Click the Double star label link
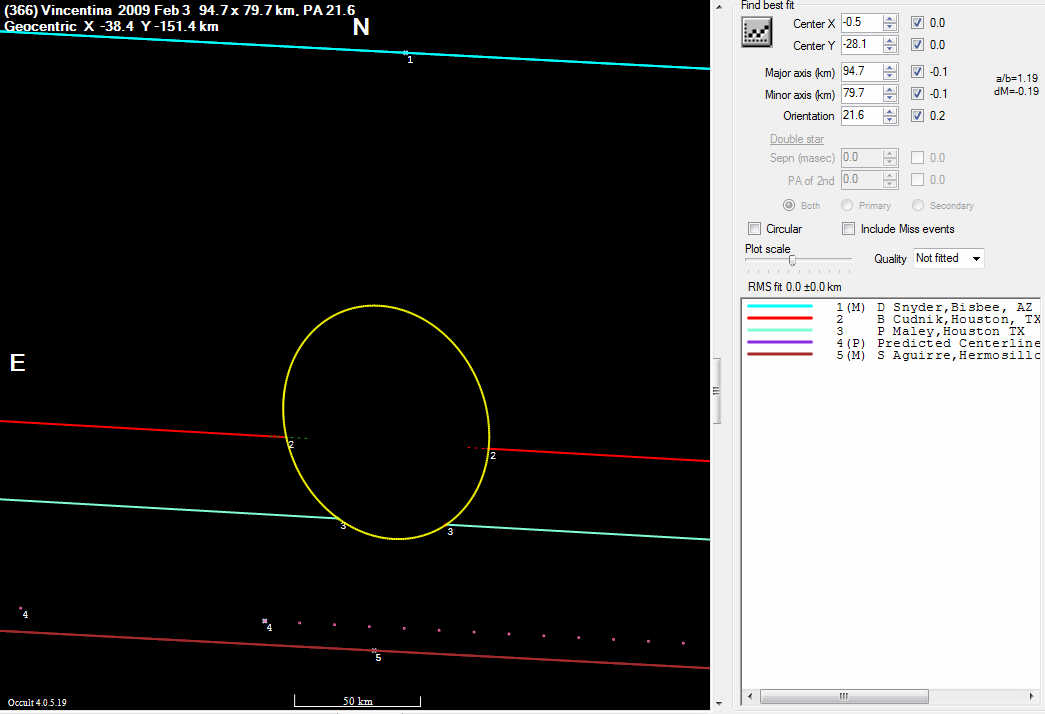Image resolution: width=1045 pixels, height=714 pixels. point(796,139)
